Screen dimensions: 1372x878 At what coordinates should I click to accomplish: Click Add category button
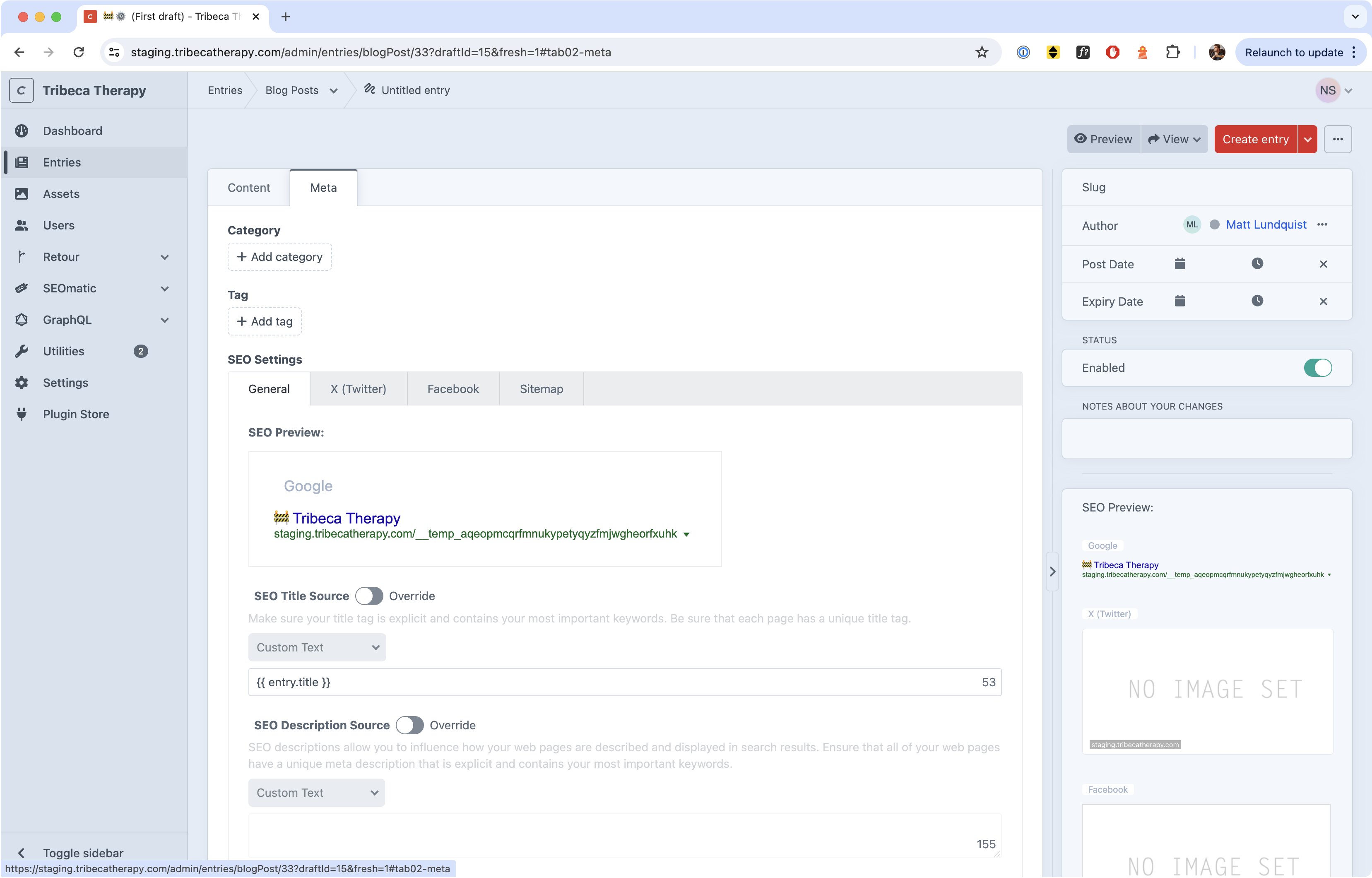[280, 256]
